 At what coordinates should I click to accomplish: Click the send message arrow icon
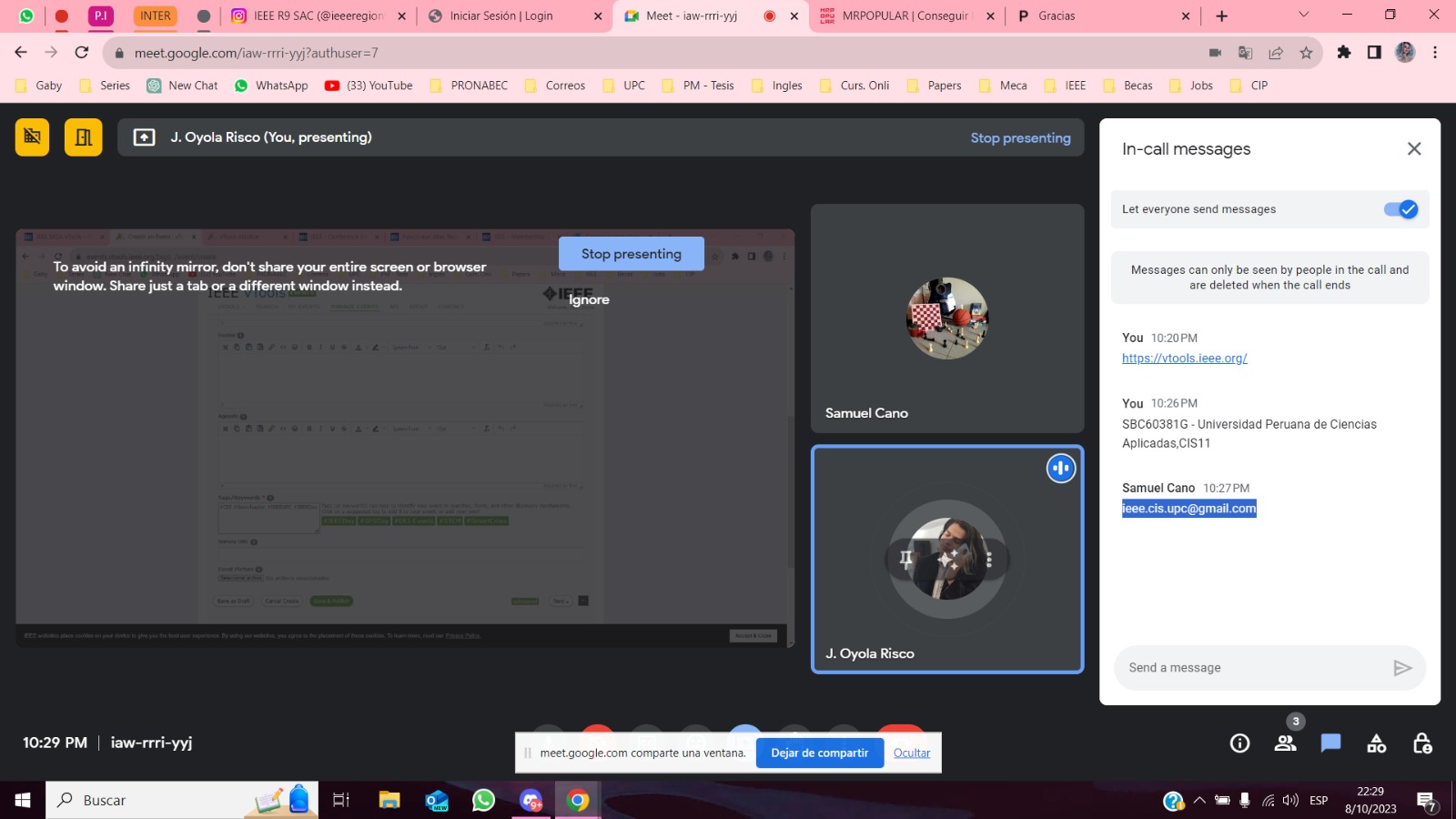tap(1402, 668)
